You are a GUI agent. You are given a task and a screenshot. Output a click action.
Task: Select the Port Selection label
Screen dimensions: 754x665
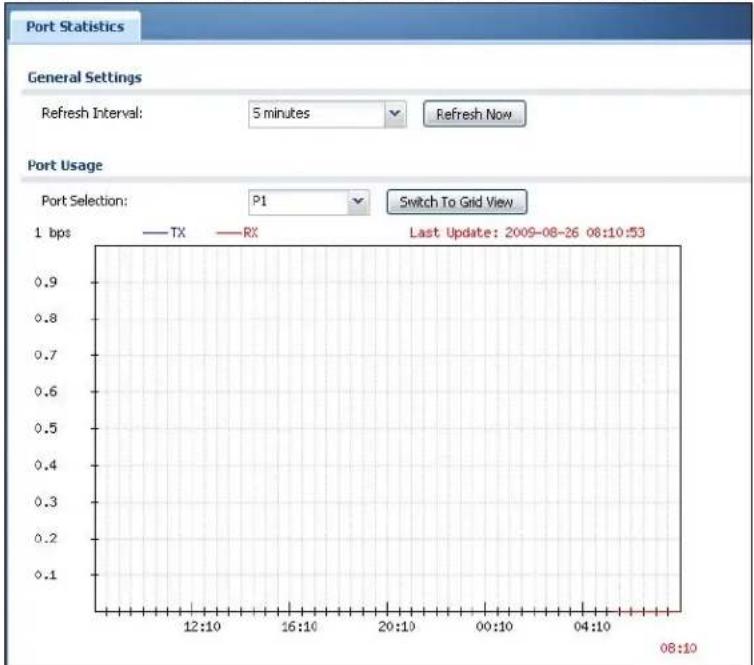point(85,201)
